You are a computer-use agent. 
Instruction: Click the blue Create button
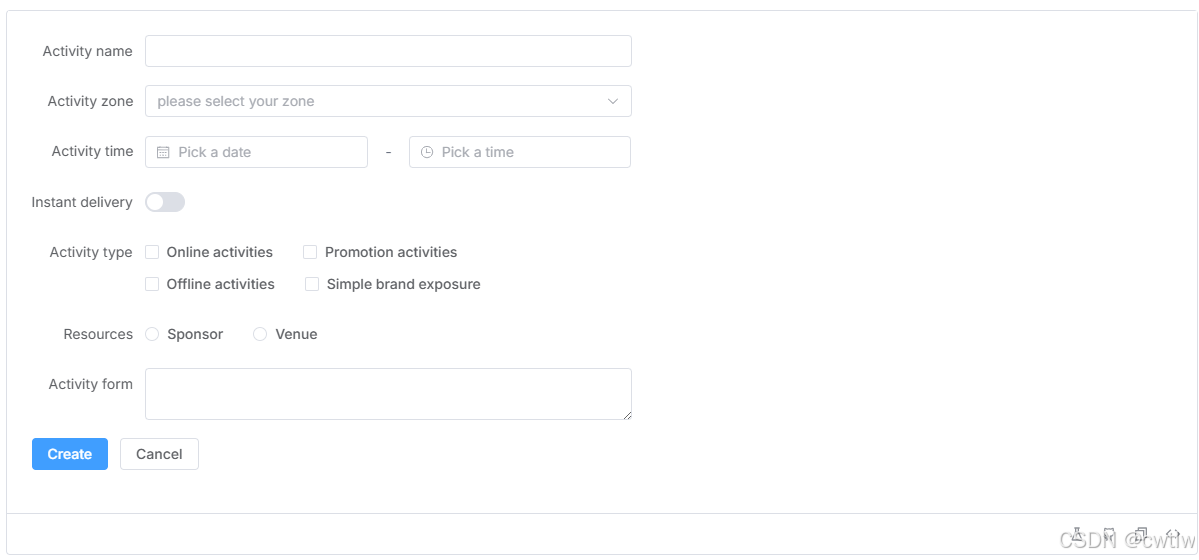[70, 454]
